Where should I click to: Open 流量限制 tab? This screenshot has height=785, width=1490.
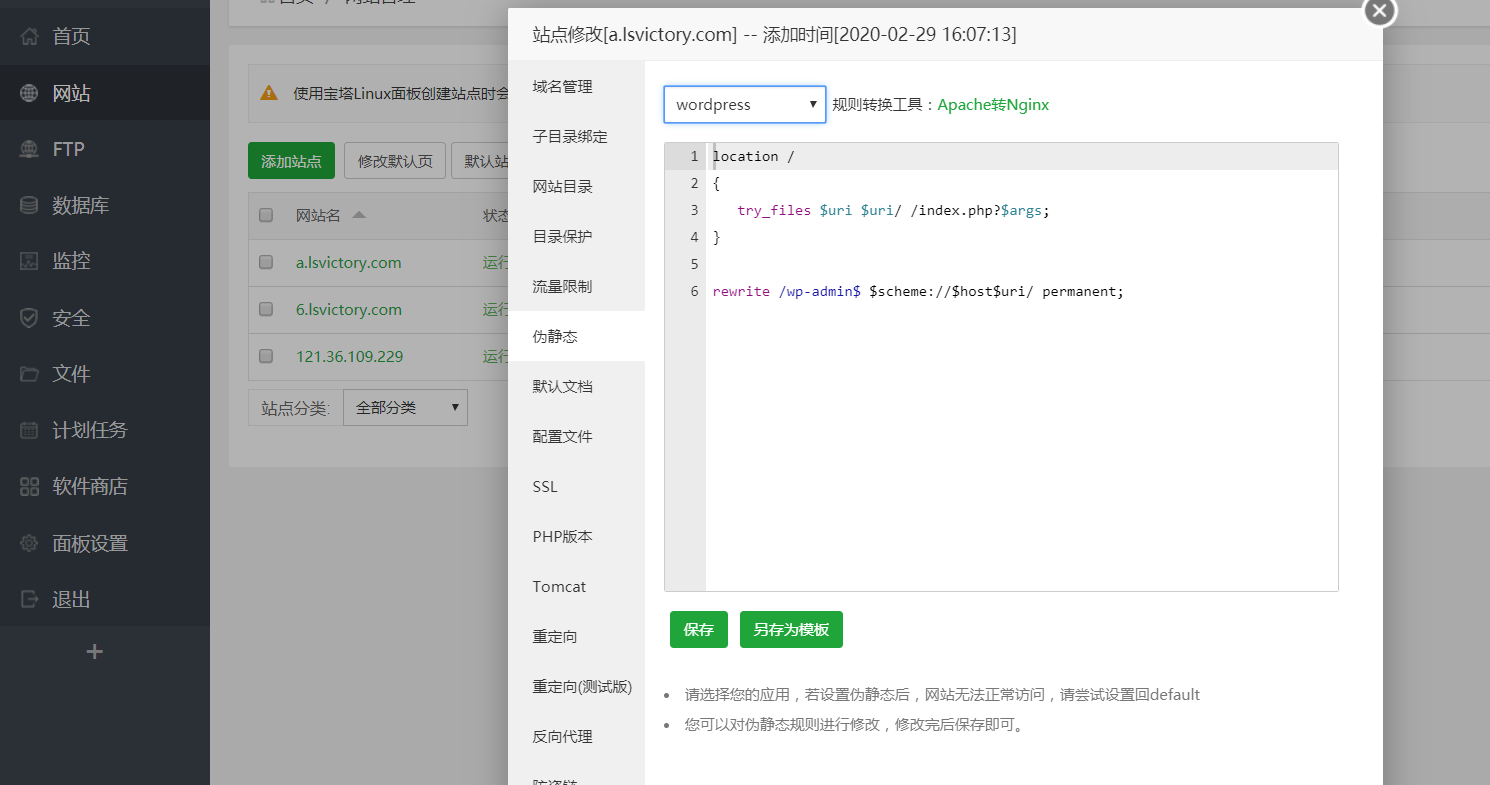576,287
